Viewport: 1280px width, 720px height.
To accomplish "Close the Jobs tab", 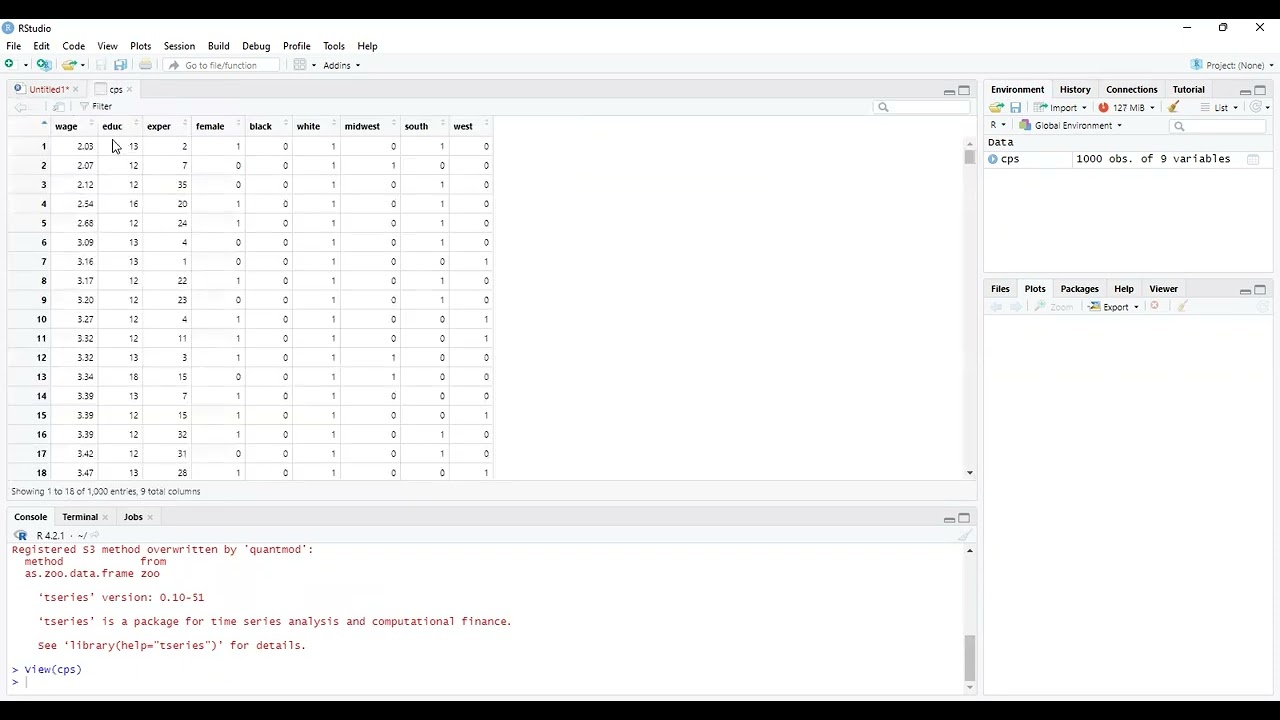I will click(150, 518).
